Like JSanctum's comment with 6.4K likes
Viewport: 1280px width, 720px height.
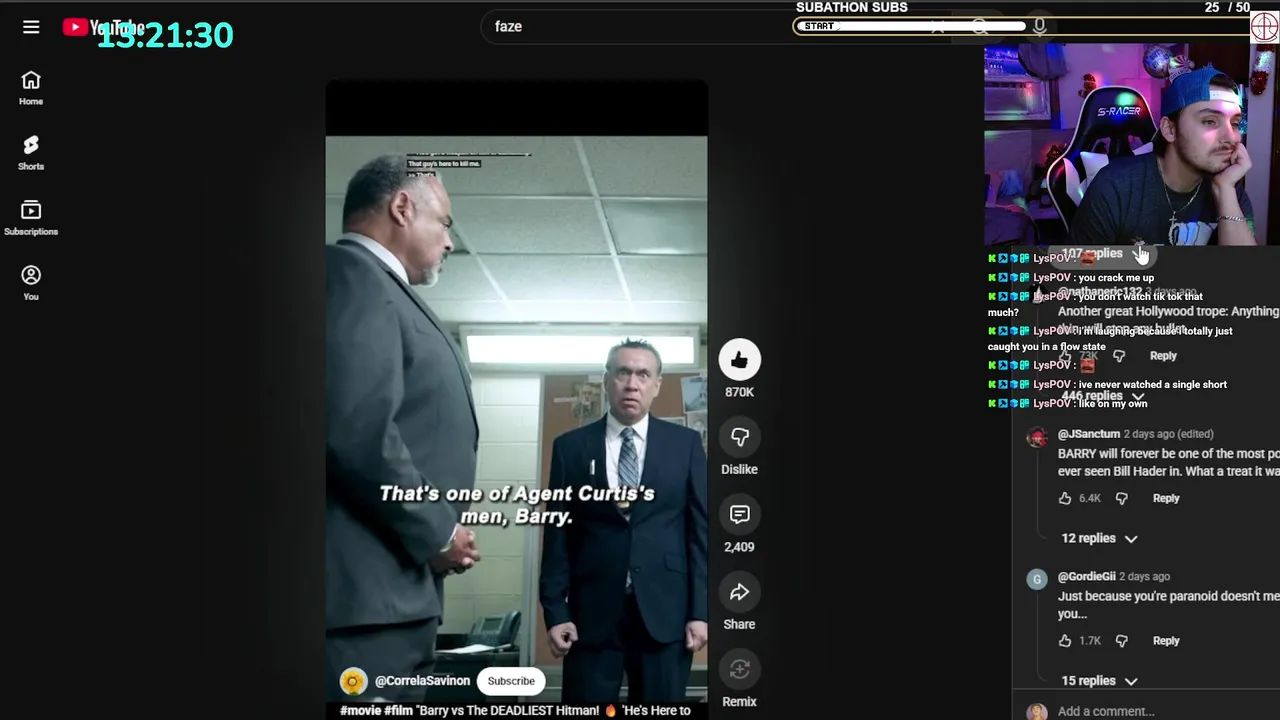tap(1065, 498)
